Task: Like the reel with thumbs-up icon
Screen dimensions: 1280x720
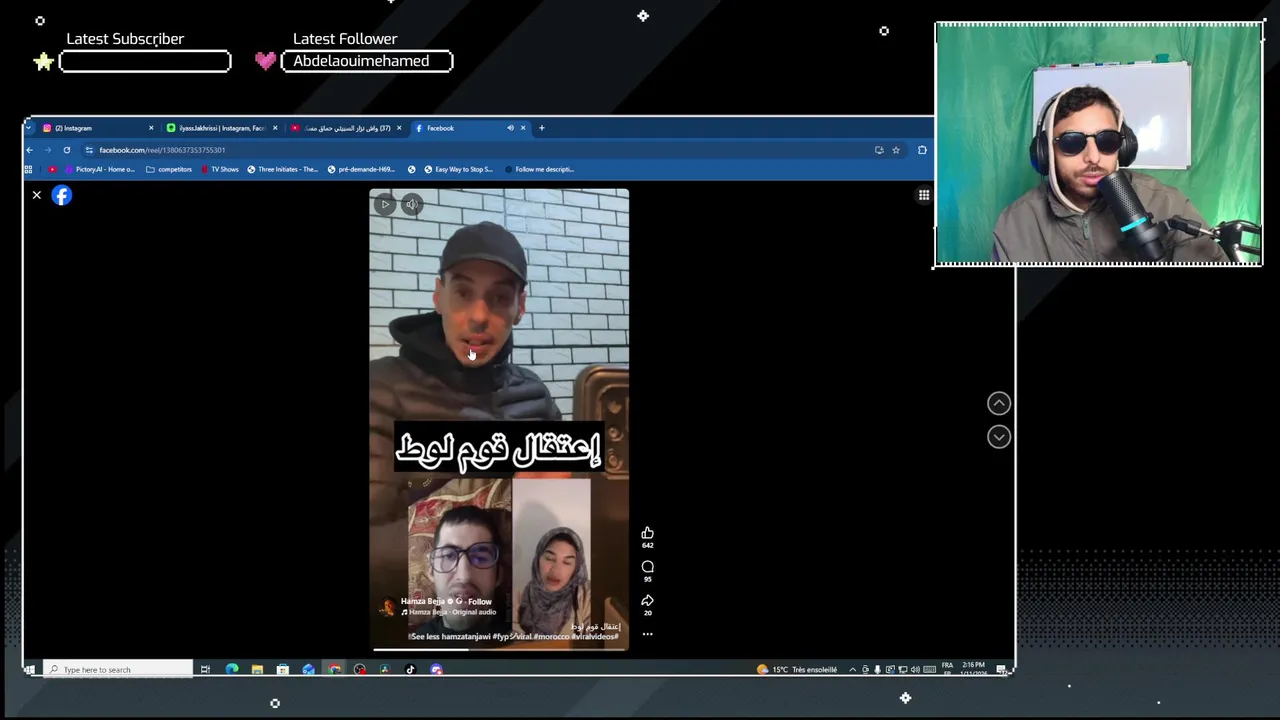Action: [x=647, y=533]
